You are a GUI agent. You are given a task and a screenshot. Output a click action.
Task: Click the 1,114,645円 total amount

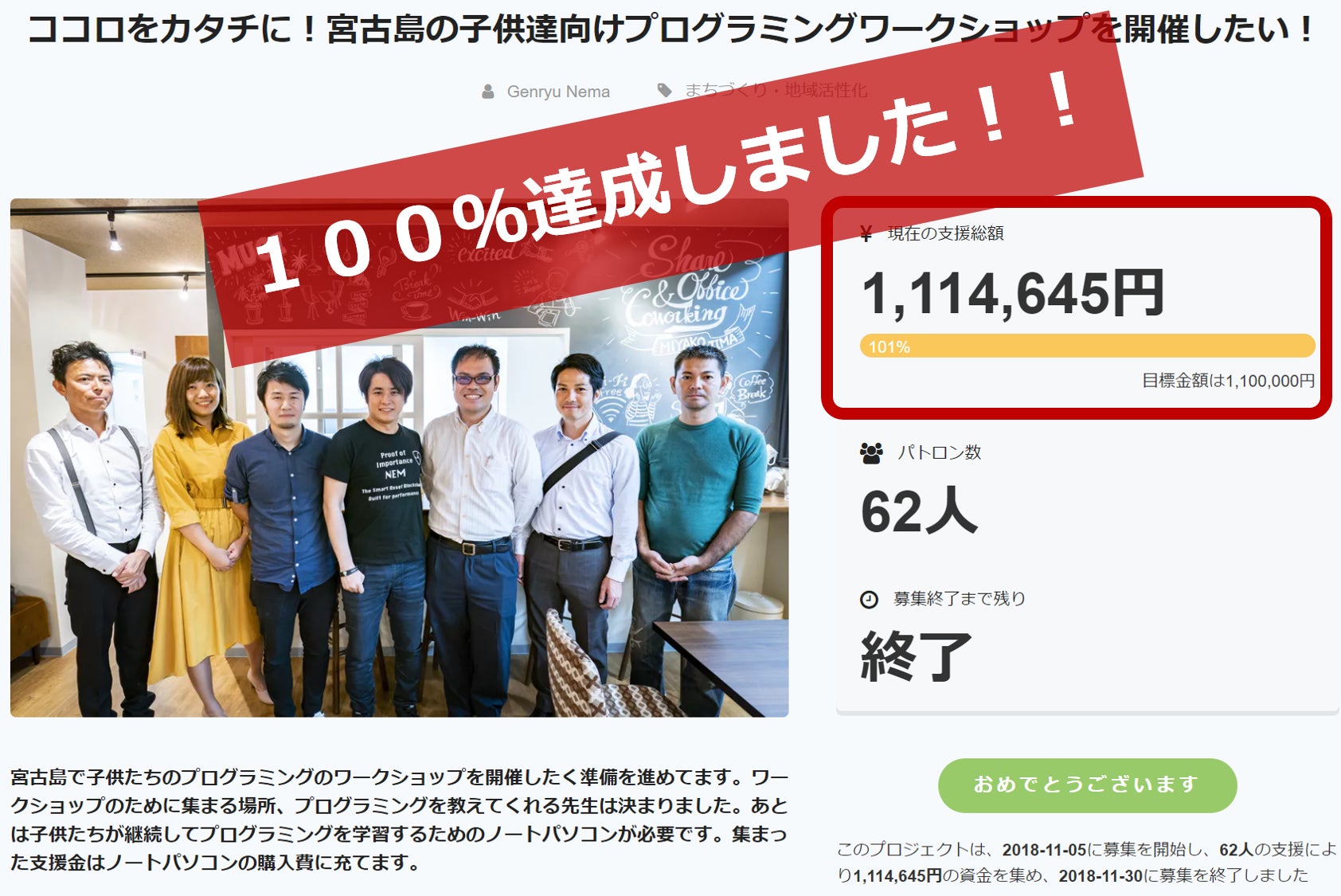point(1013,293)
